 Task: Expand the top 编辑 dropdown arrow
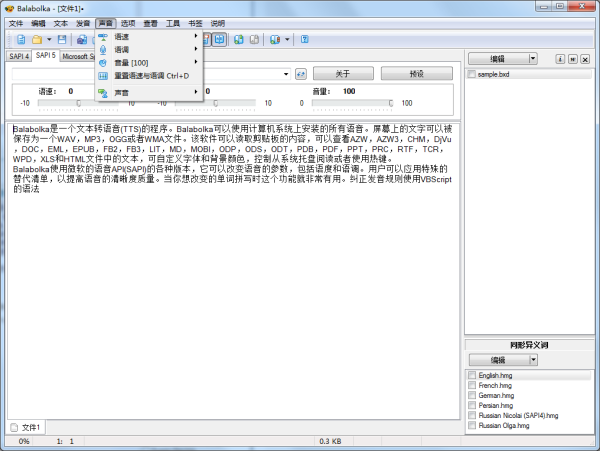click(x=534, y=59)
